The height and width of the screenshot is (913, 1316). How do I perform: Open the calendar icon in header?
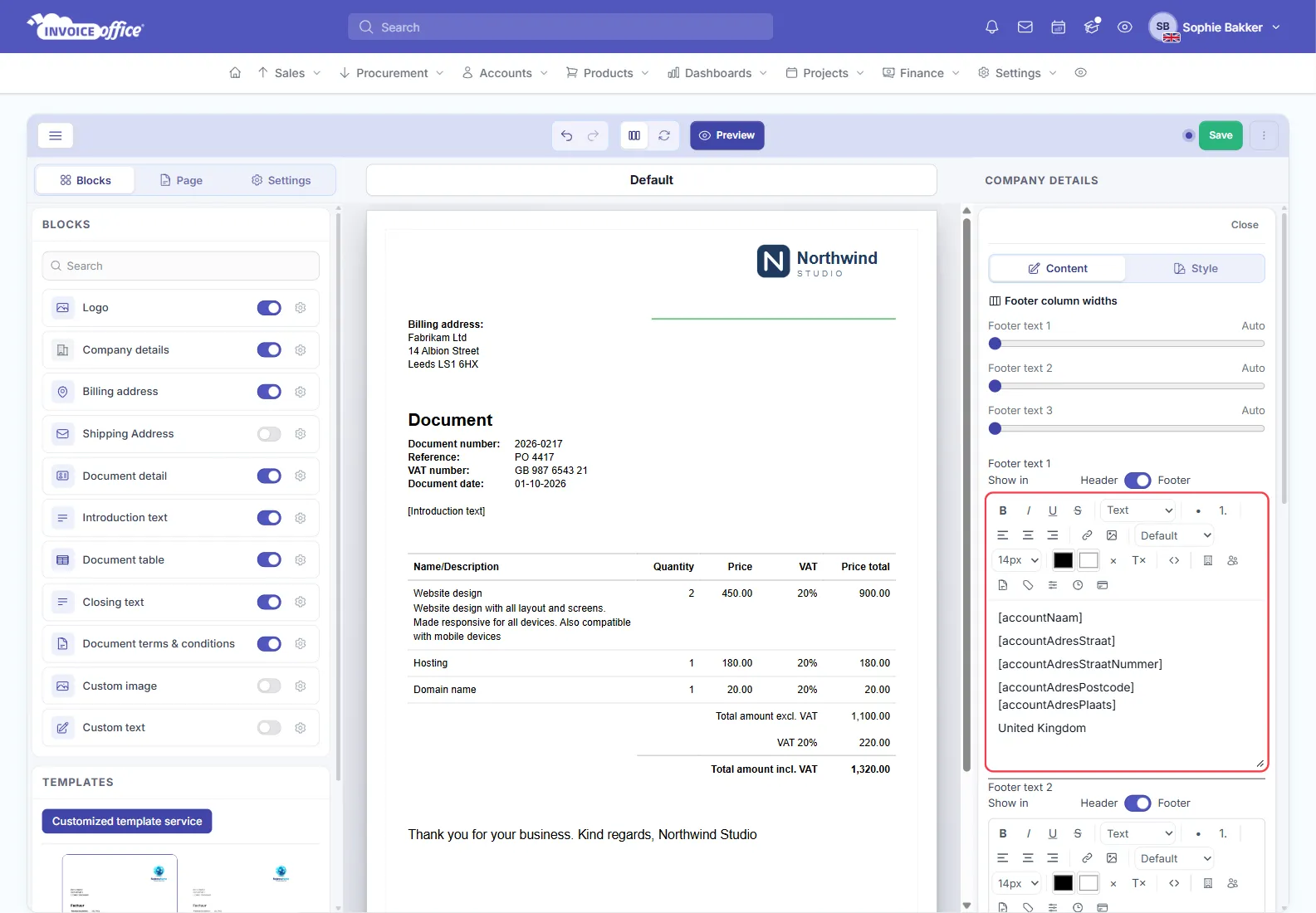pyautogui.click(x=1059, y=27)
